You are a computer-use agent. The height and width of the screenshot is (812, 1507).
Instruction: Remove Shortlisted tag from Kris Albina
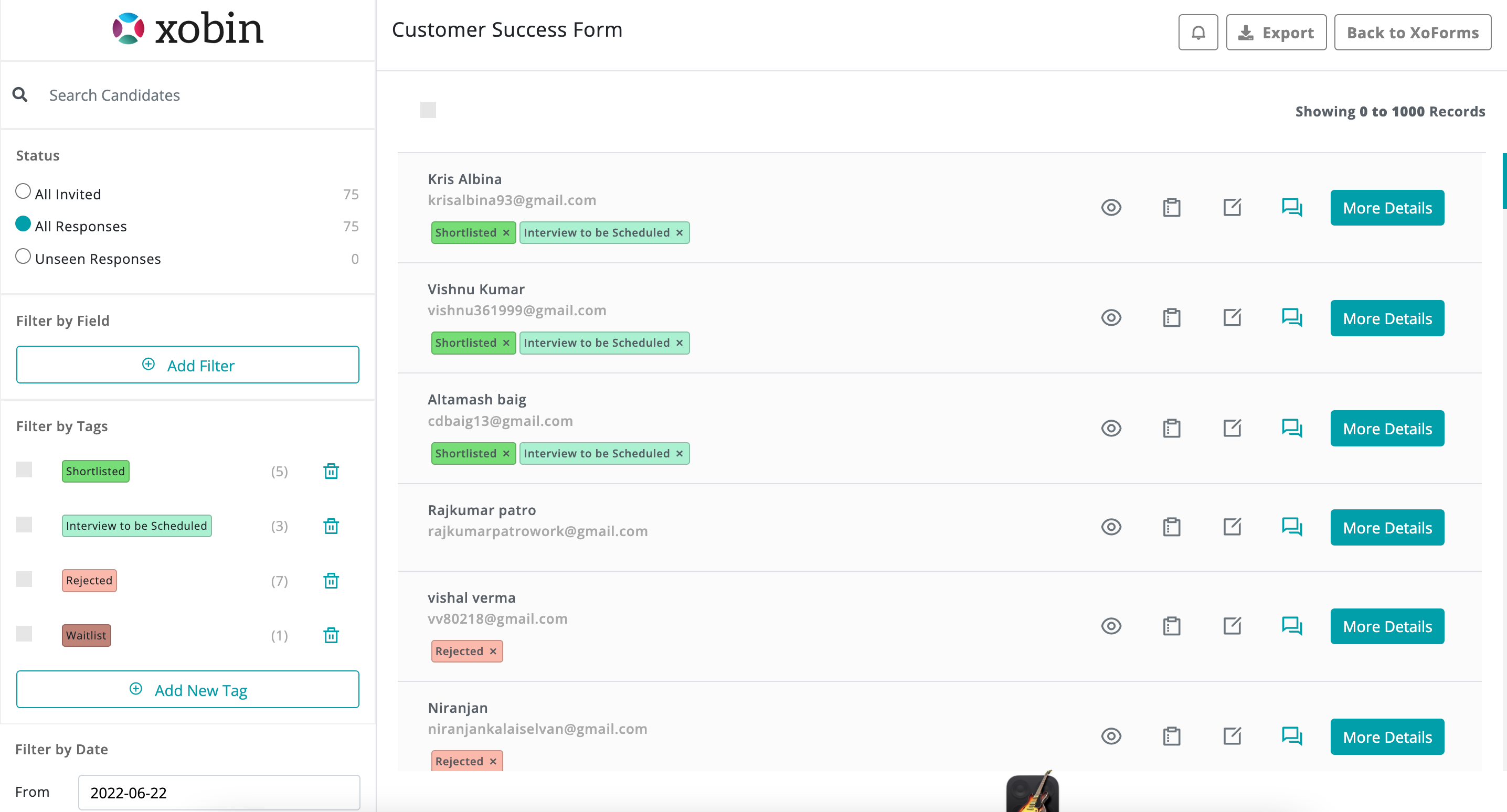[x=506, y=233]
